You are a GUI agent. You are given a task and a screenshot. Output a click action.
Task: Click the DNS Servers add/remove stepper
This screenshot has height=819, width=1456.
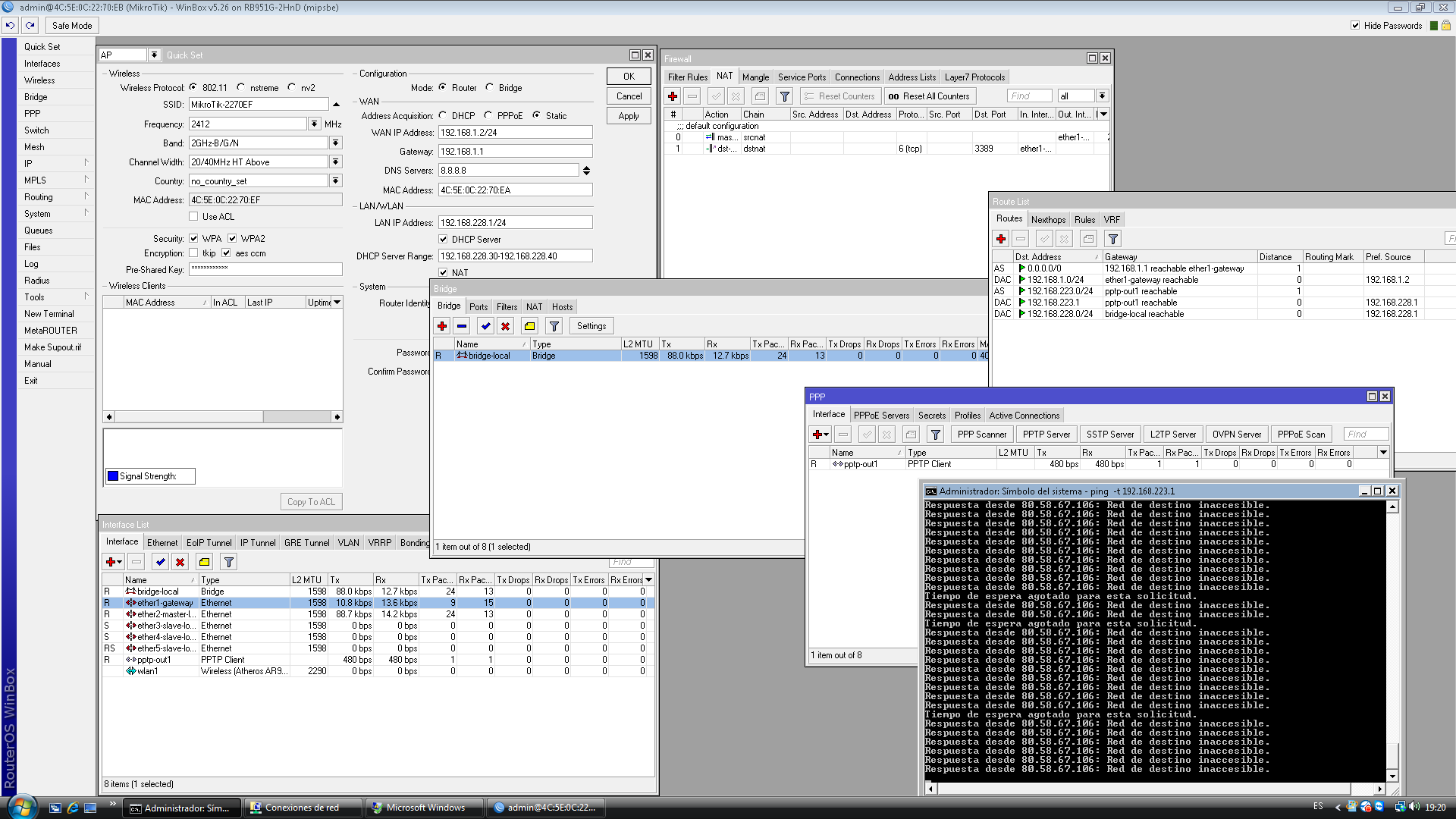tap(586, 171)
